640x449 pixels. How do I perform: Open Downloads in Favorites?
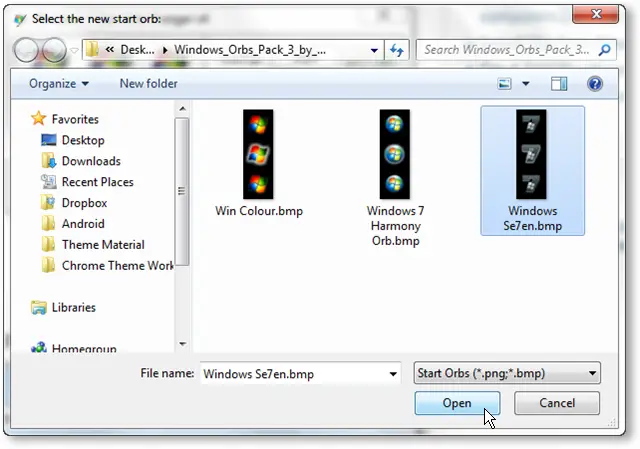click(x=91, y=161)
